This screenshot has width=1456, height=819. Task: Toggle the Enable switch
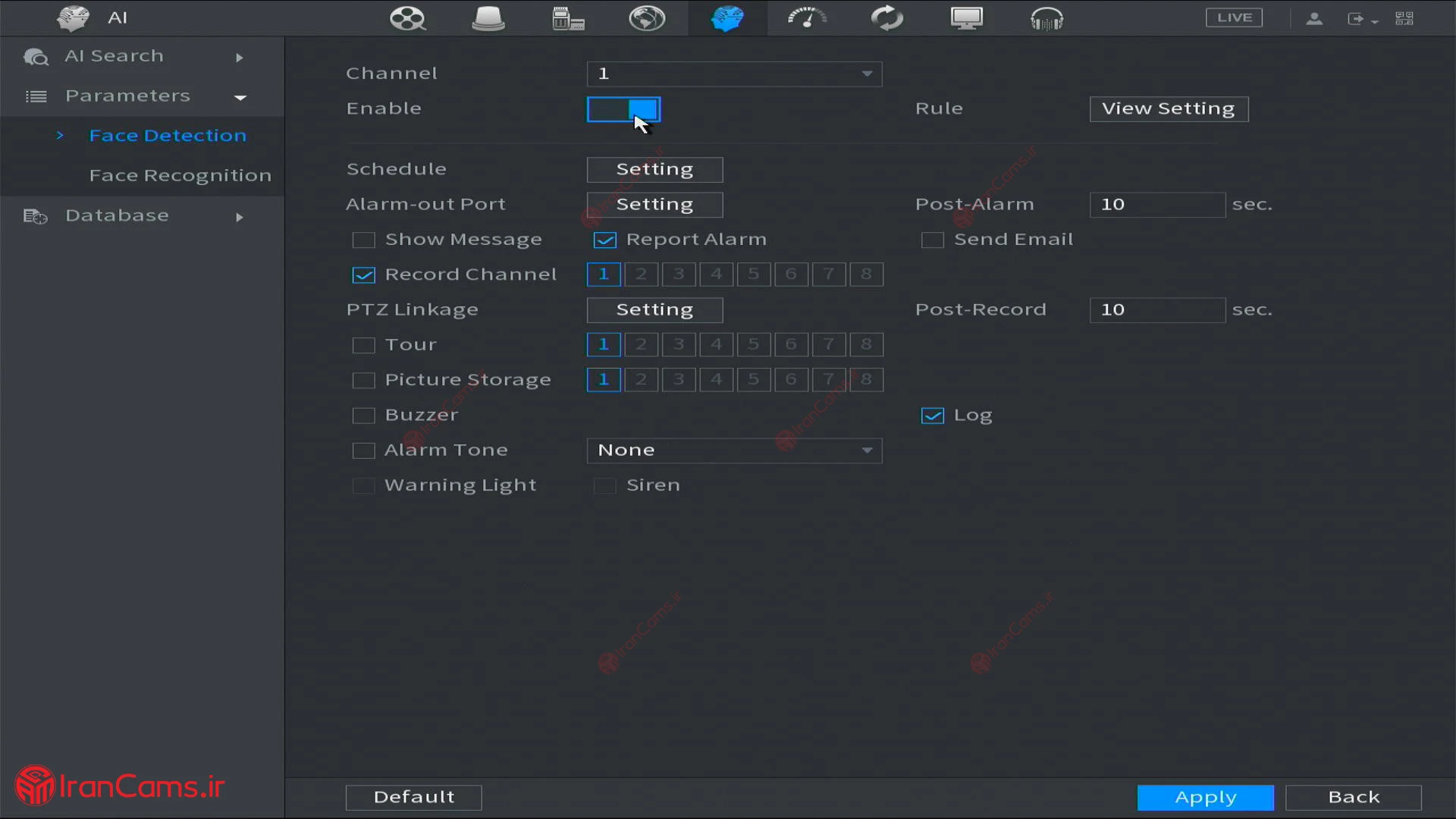click(x=623, y=109)
